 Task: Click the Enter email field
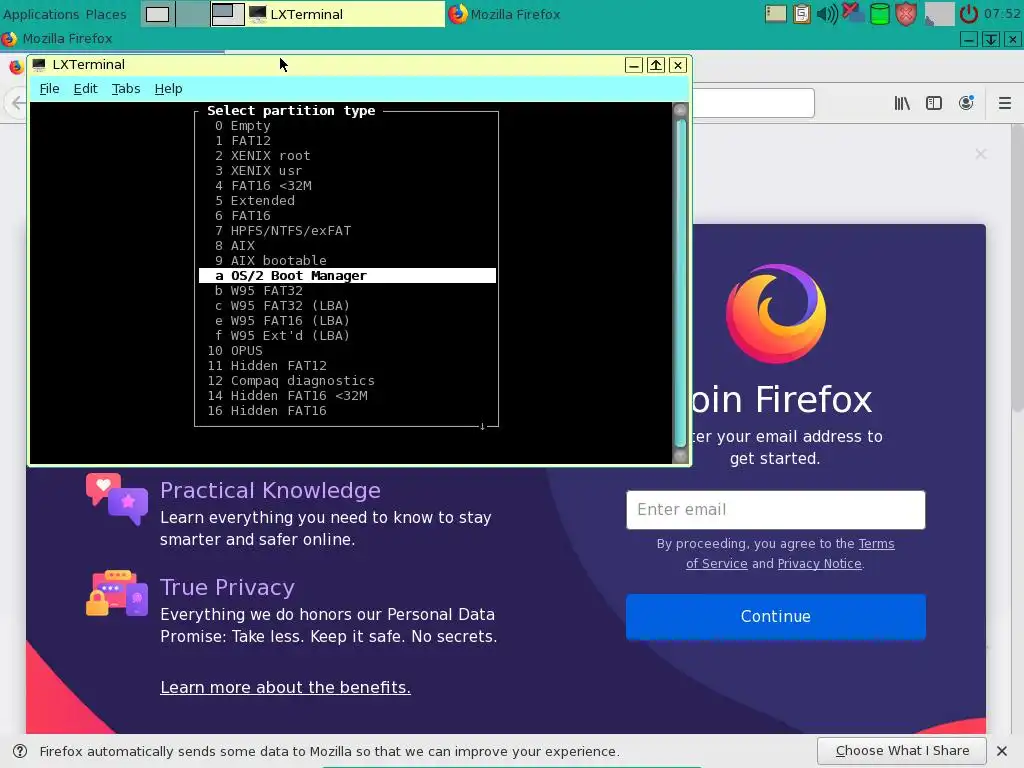[x=775, y=509]
